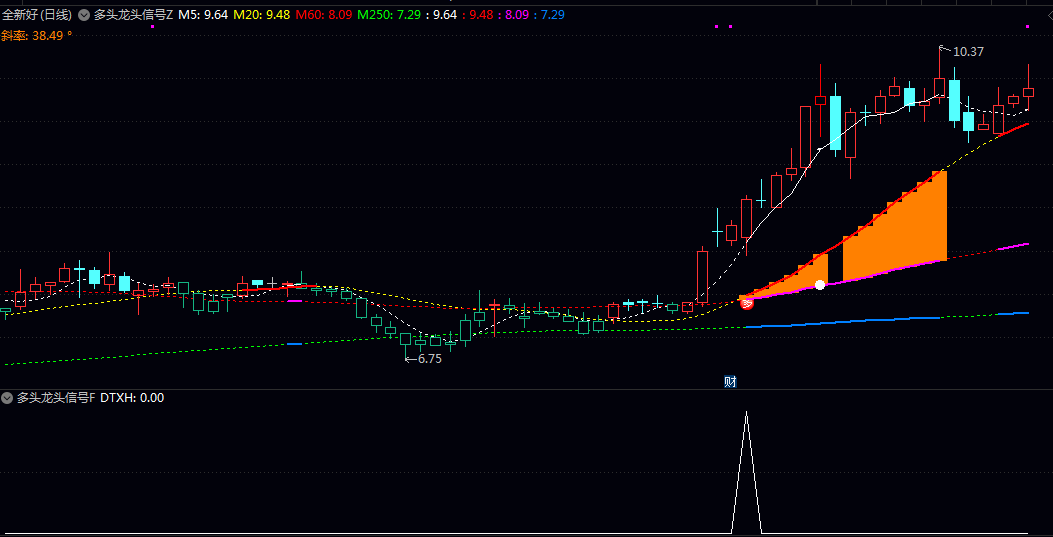Click the M250: 7.29 value
Viewport: 1053px width, 537px height.
click(x=389, y=15)
